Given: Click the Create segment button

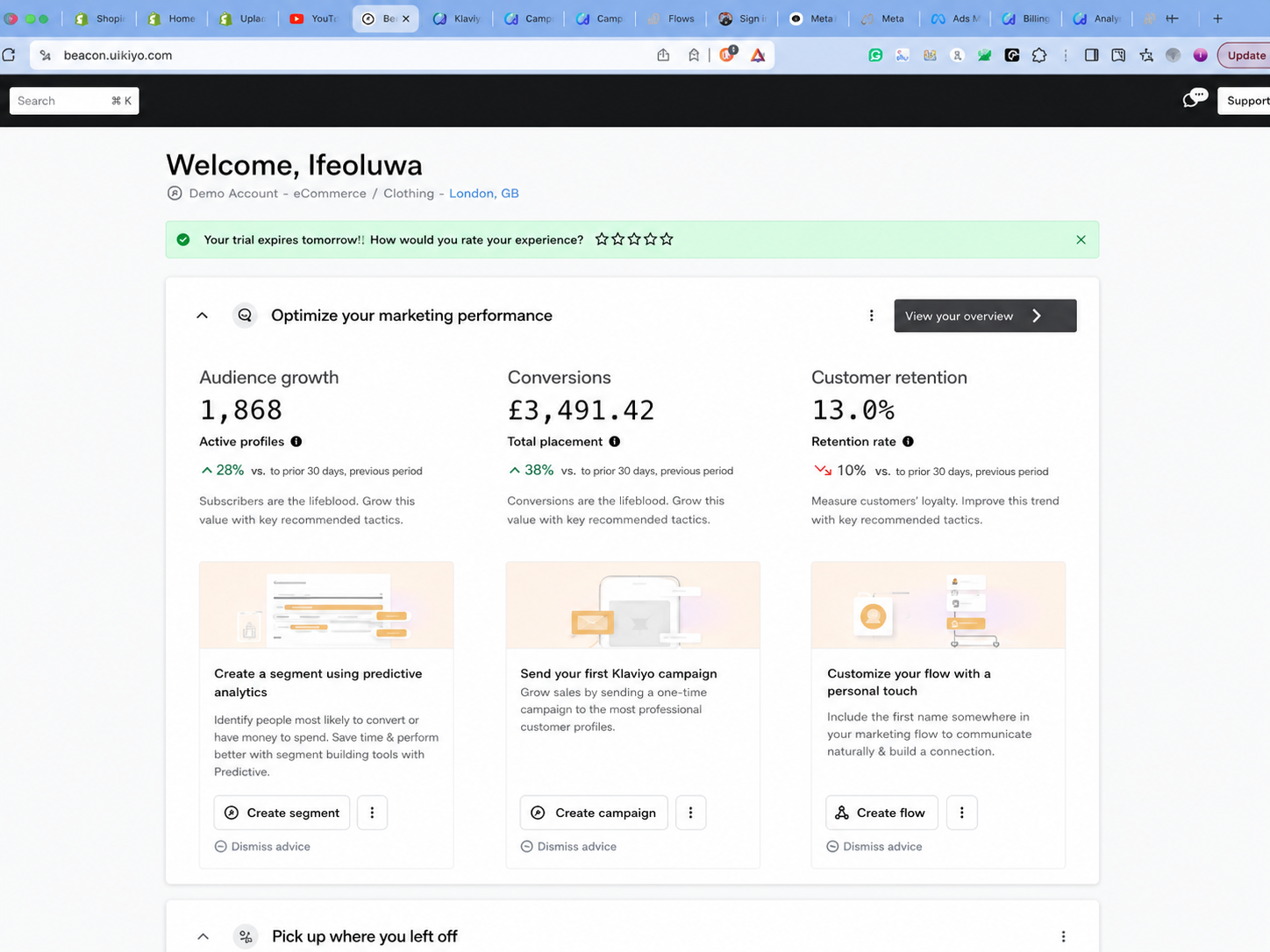Looking at the screenshot, I should tap(282, 813).
